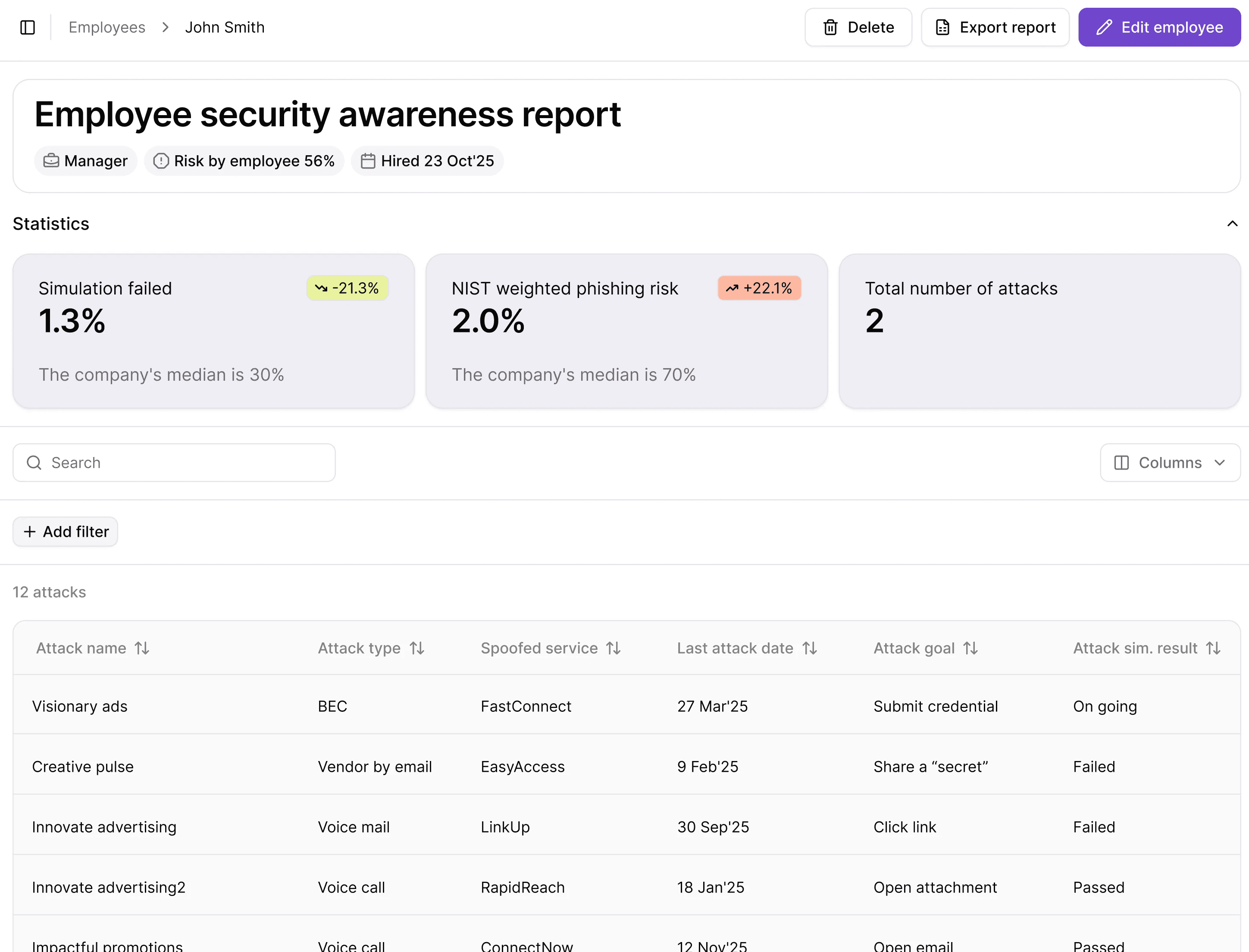Navigate to Employees via the breadcrumb
Screen dimensions: 1249x952
(x=106, y=27)
